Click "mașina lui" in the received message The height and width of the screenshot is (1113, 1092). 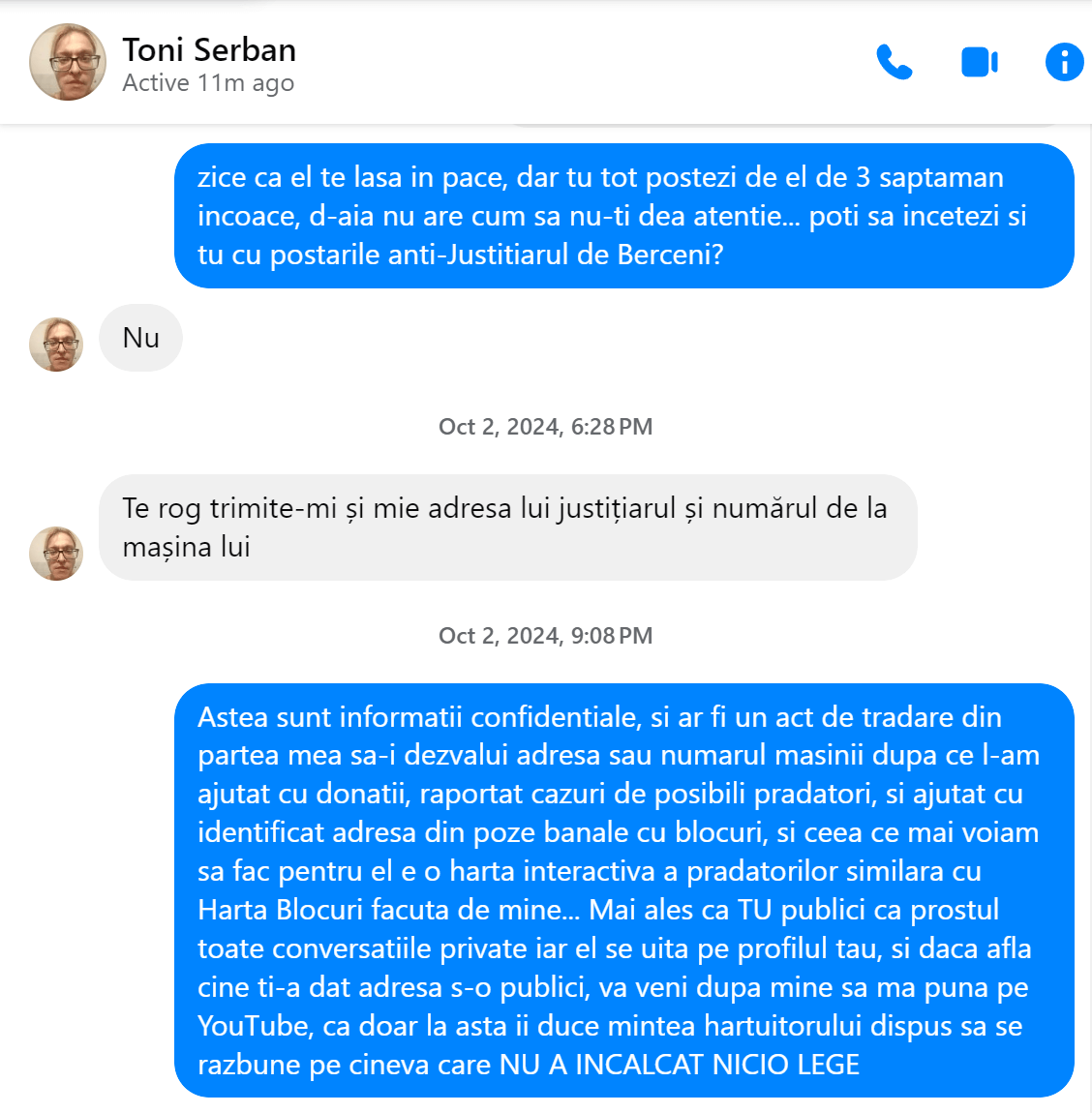tap(186, 547)
